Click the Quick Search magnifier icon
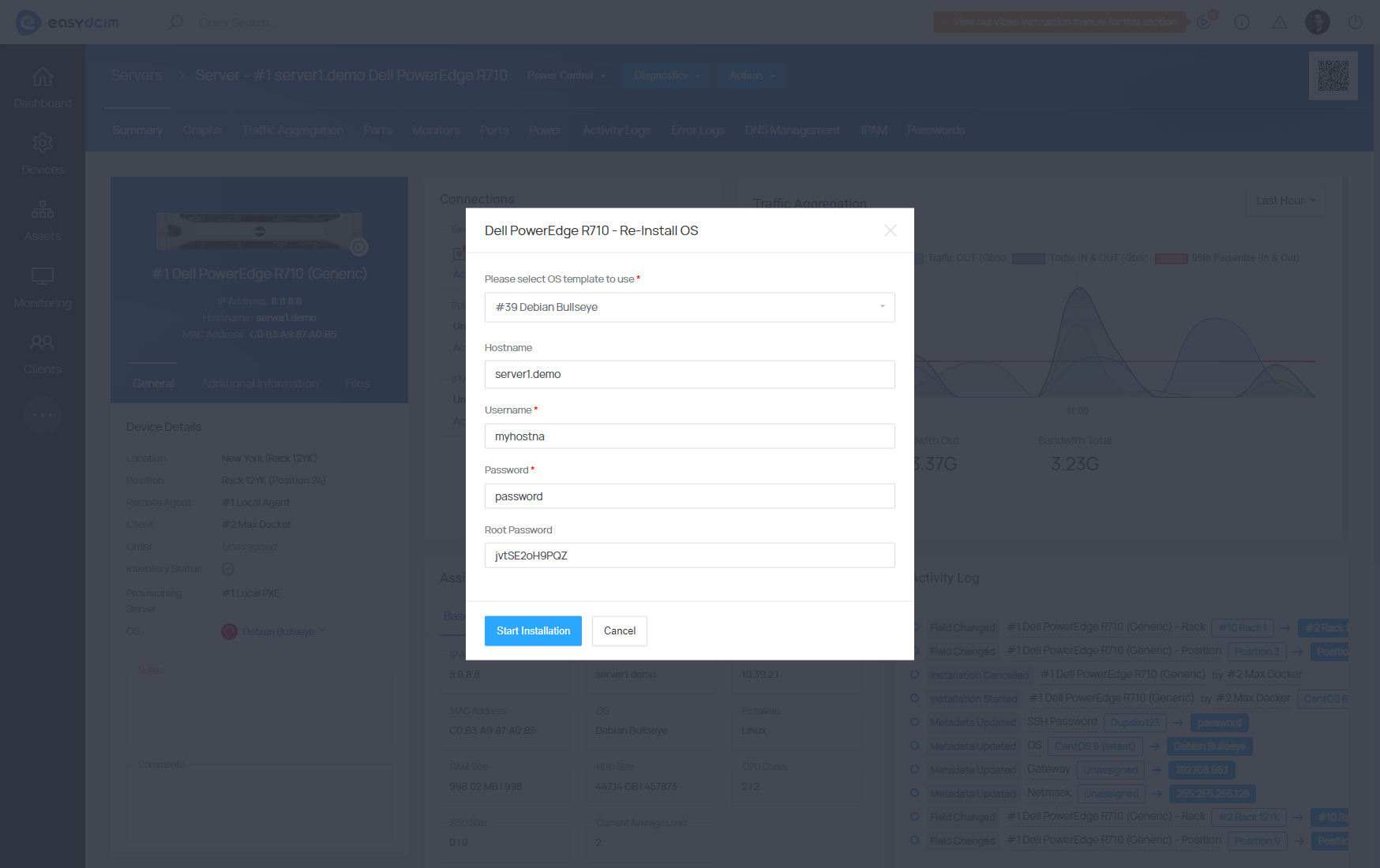 pos(175,22)
